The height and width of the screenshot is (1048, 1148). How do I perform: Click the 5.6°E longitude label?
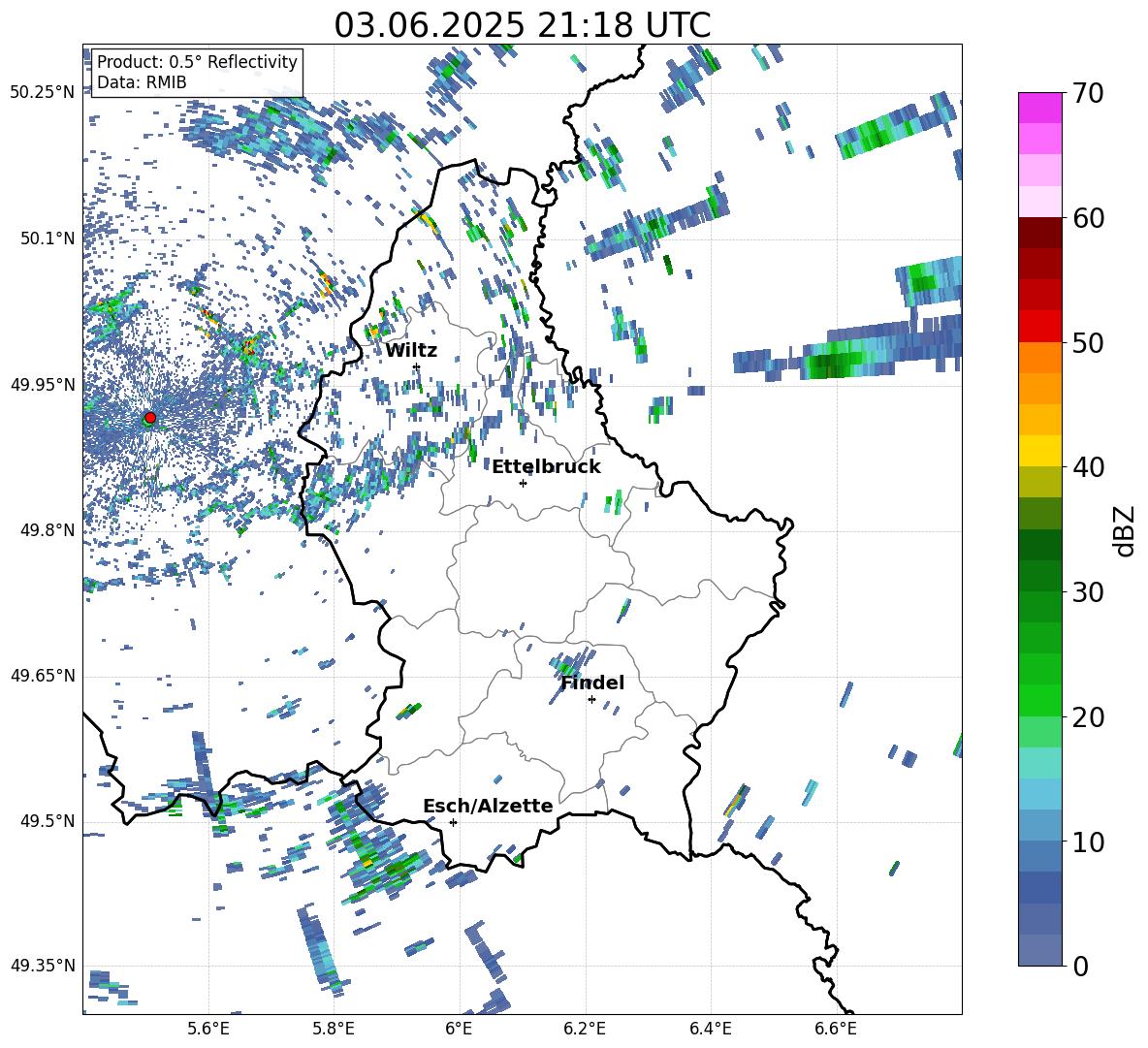point(208,1029)
